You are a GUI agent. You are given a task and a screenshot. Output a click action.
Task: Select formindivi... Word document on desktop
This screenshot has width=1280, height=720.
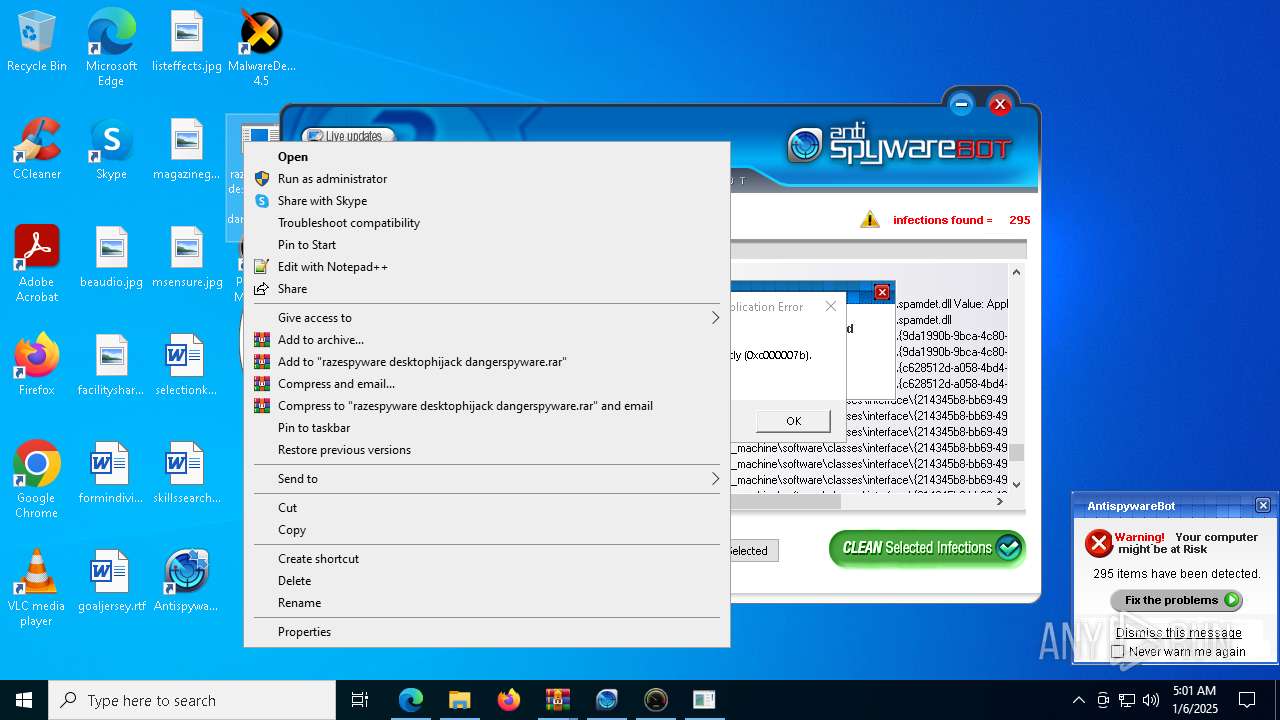tap(111, 474)
